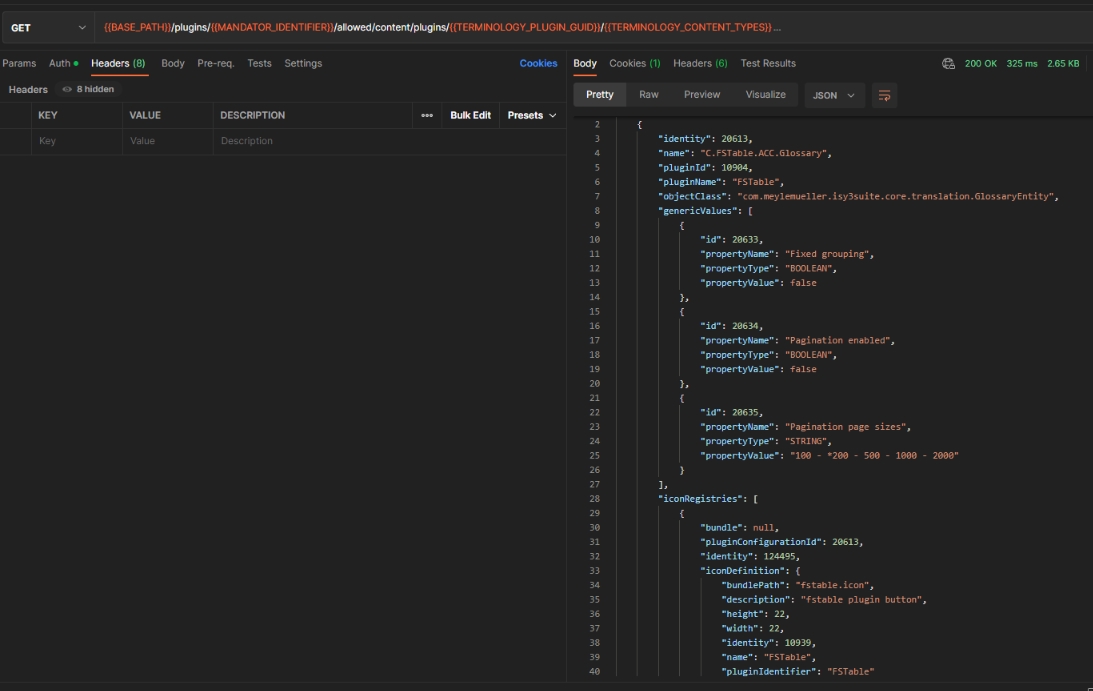
Task: Click the Visualize view button
Action: (x=765, y=95)
